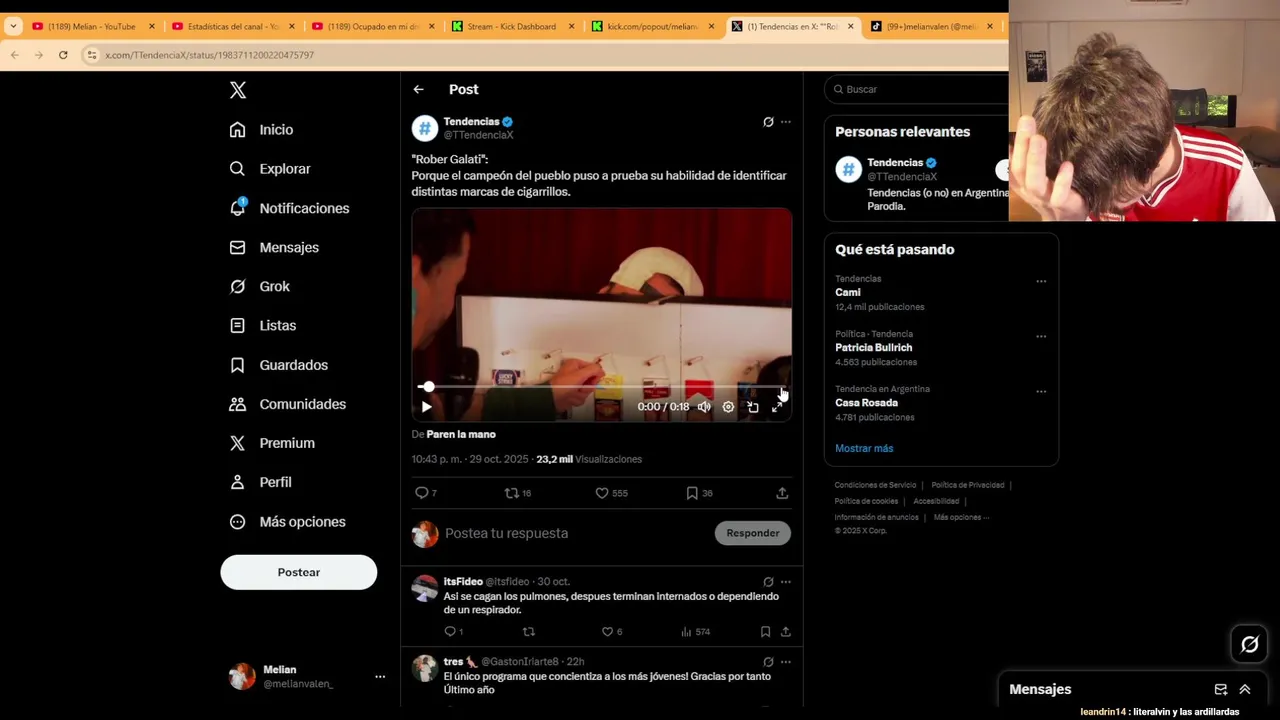The width and height of the screenshot is (1280, 720).
Task: Open the Paren la mano link
Action: (x=461, y=434)
